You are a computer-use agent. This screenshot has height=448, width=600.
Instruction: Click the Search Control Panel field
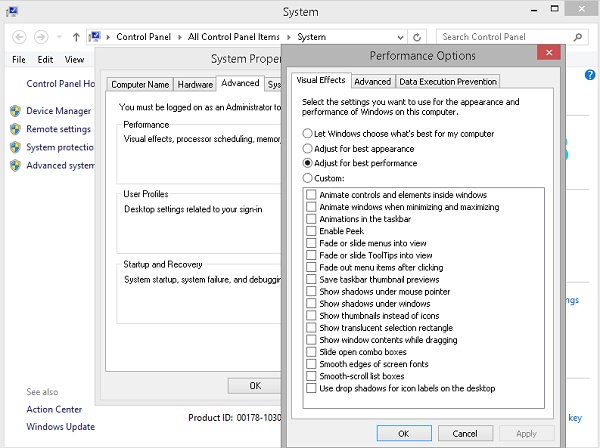508,37
